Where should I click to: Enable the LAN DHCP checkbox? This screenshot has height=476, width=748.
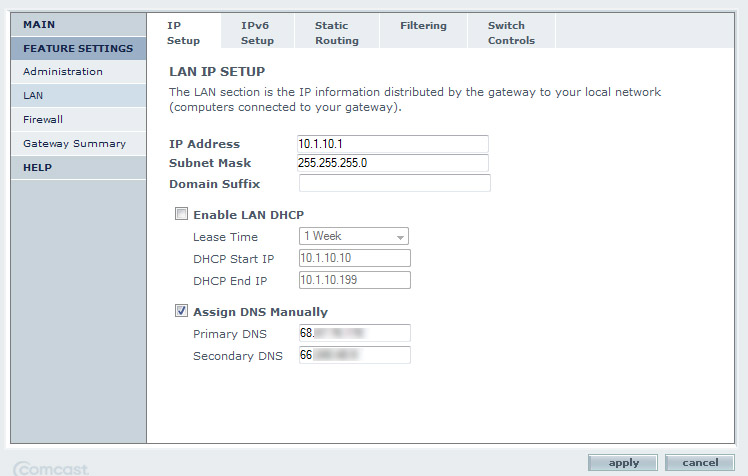pyautogui.click(x=181, y=214)
